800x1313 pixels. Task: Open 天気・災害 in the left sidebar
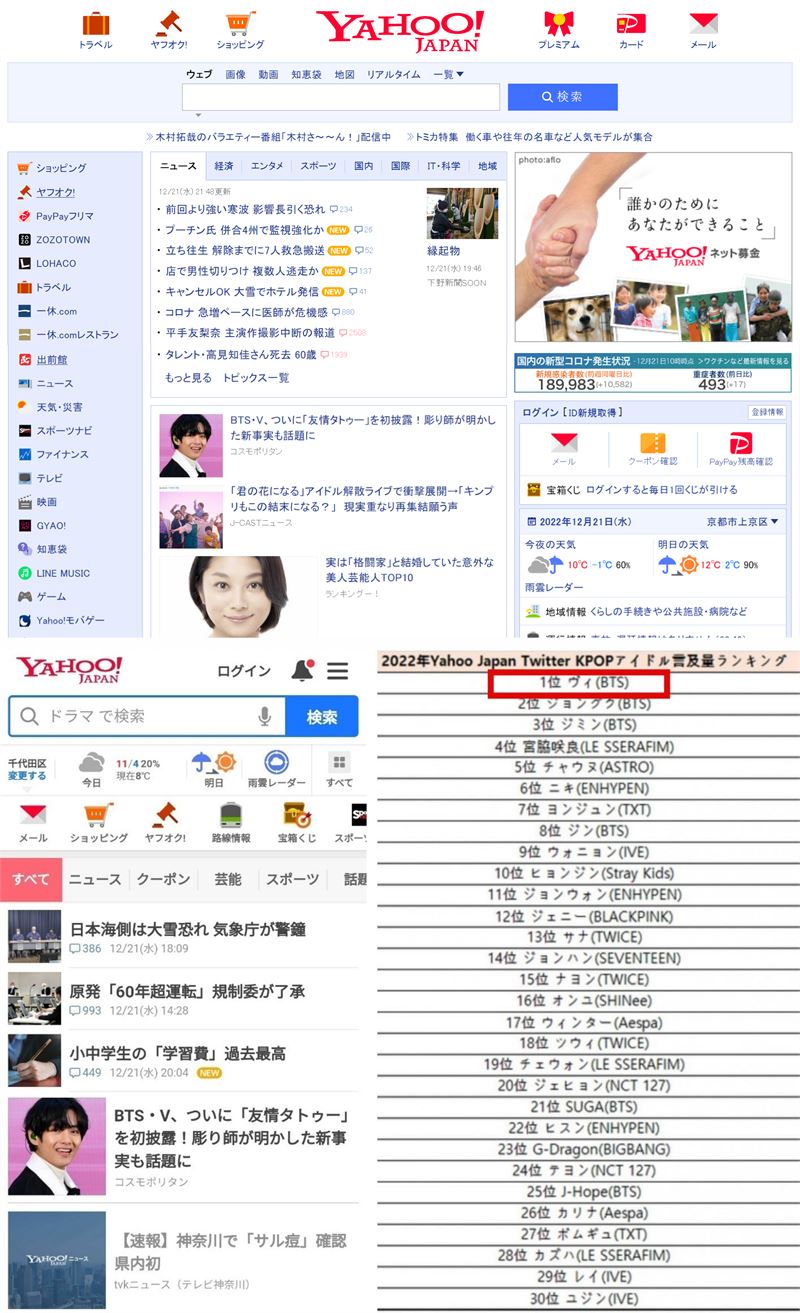coord(59,407)
